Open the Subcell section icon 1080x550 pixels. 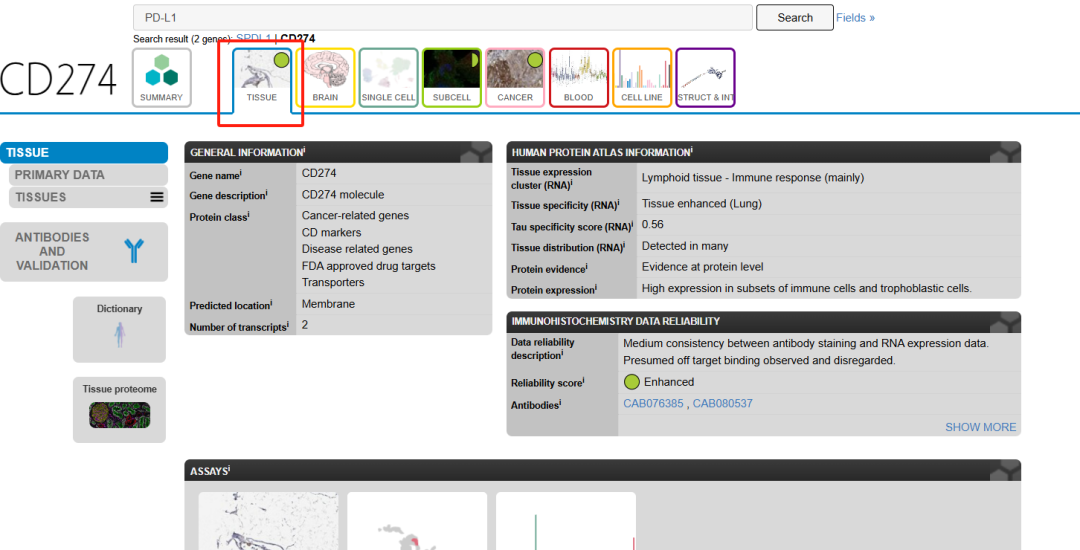(x=452, y=77)
